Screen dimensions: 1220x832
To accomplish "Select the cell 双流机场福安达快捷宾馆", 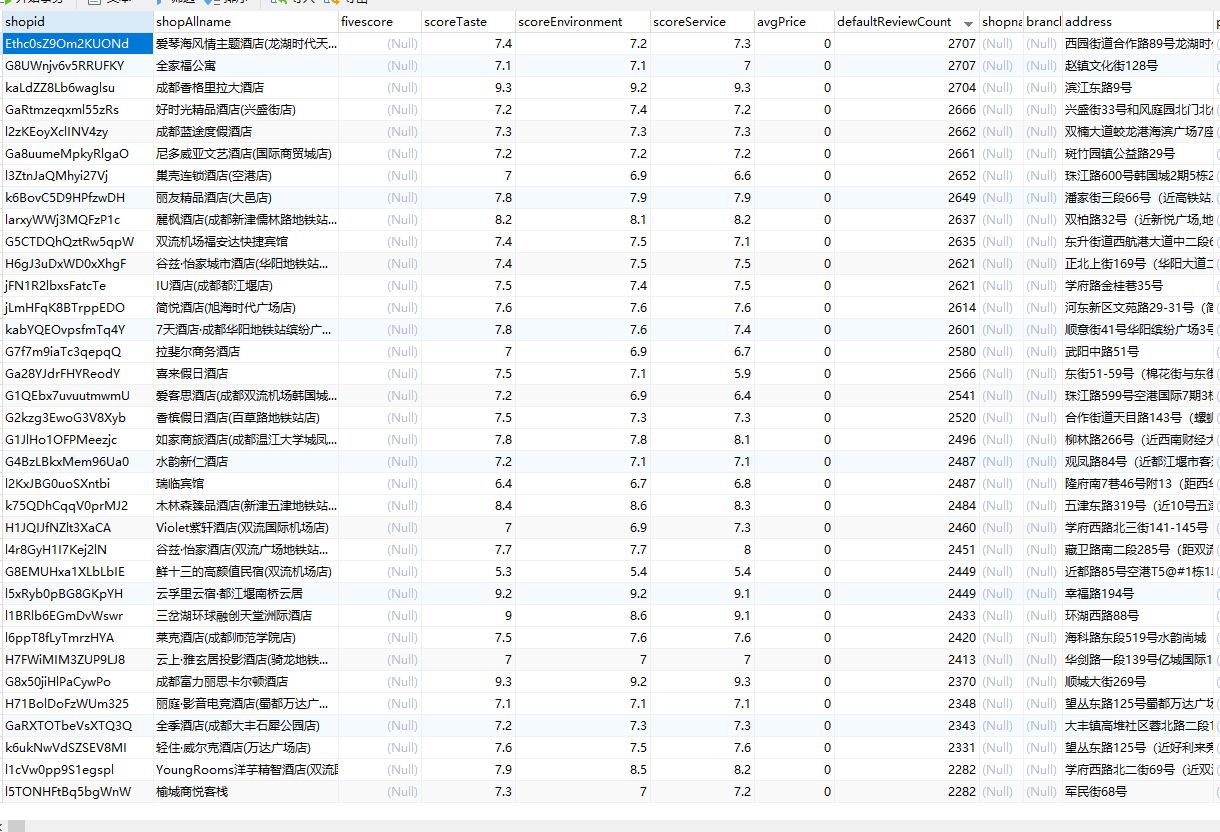I will pyautogui.click(x=245, y=242).
